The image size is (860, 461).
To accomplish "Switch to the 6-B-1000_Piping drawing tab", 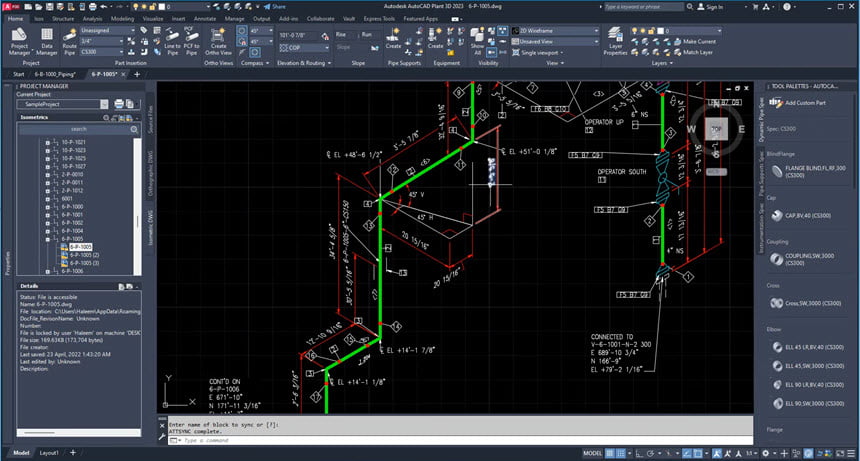I will pos(55,74).
